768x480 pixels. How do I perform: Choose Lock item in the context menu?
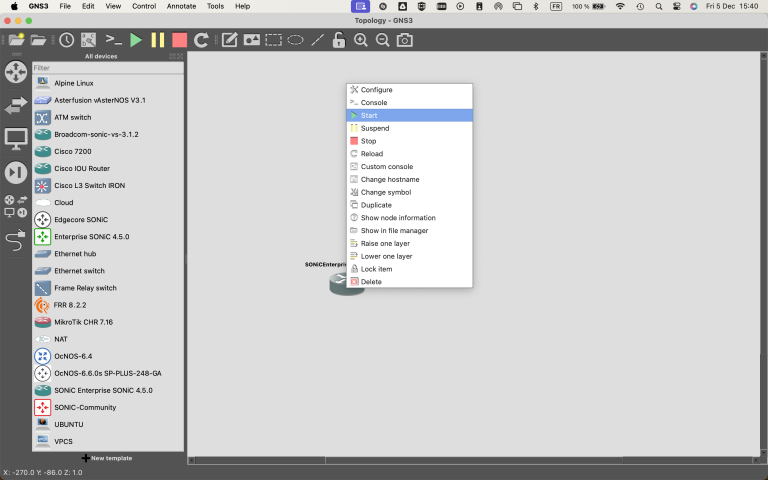376,269
